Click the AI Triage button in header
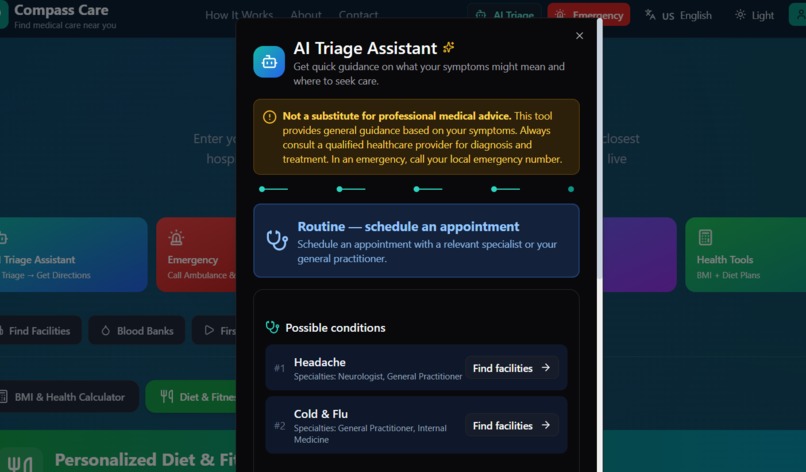This screenshot has width=806, height=472. pos(504,15)
